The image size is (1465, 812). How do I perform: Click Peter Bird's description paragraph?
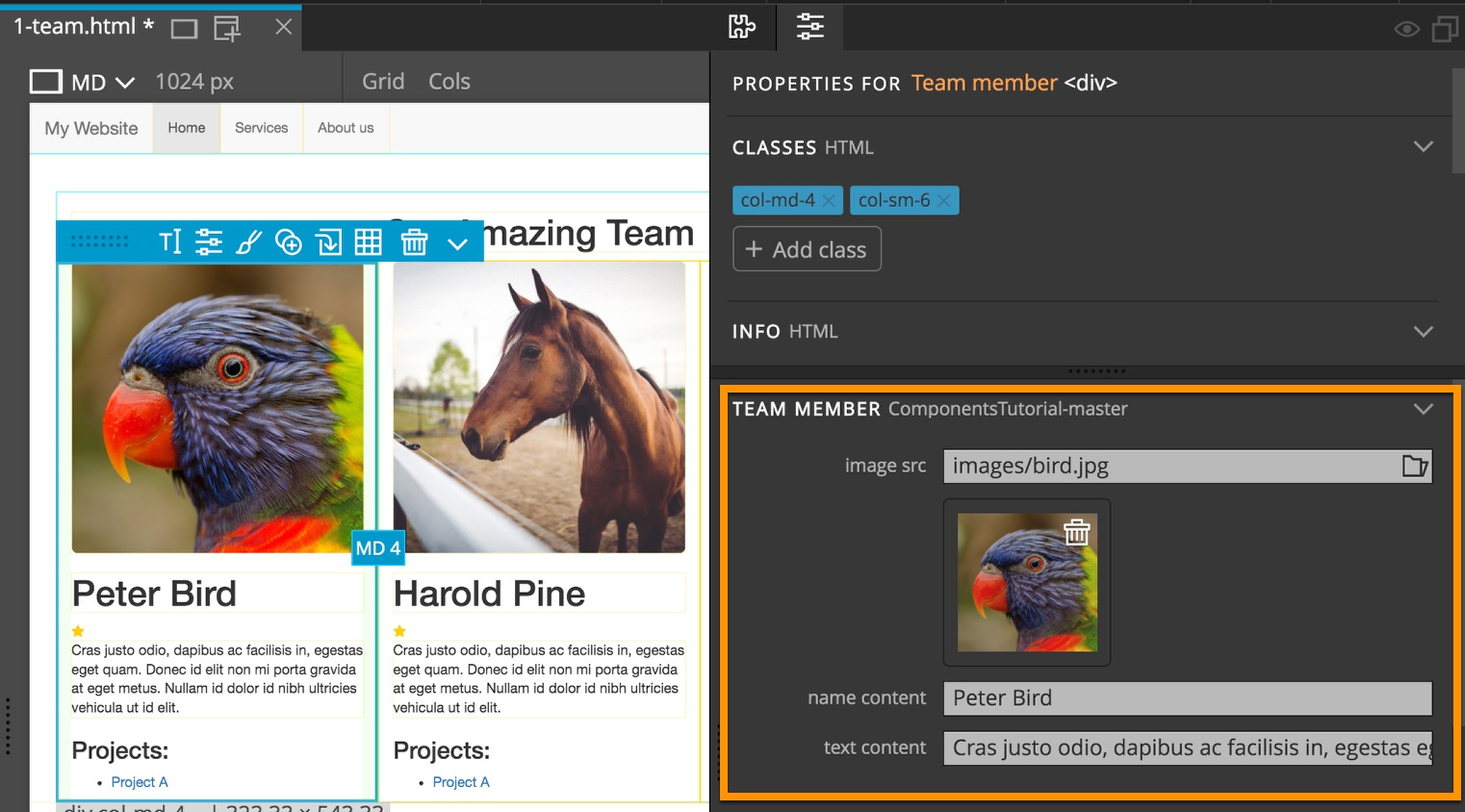coord(218,678)
